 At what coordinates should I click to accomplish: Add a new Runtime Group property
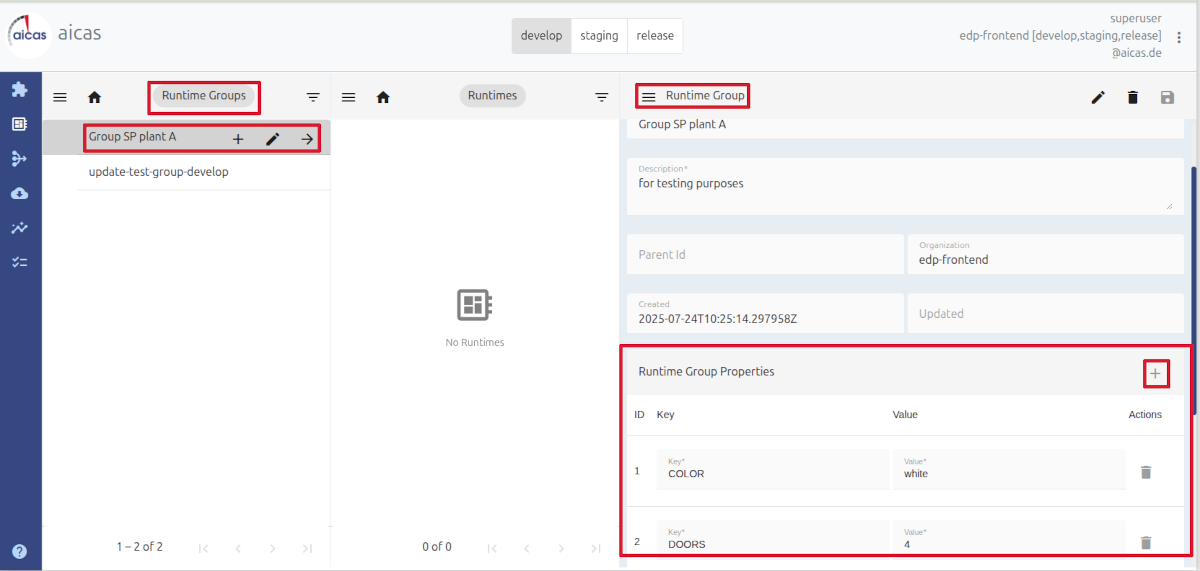pos(1155,373)
